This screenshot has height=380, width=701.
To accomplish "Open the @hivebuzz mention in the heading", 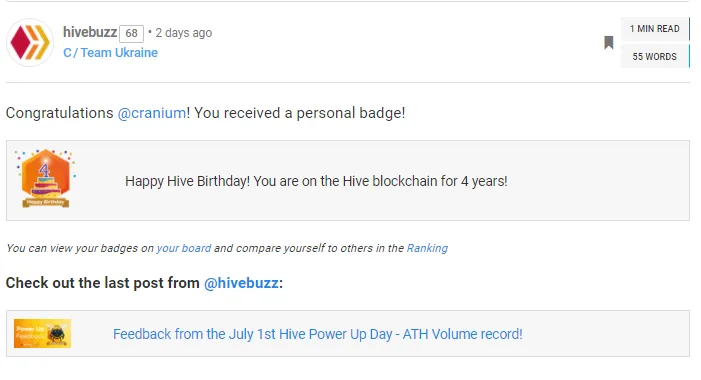I will pos(241,283).
